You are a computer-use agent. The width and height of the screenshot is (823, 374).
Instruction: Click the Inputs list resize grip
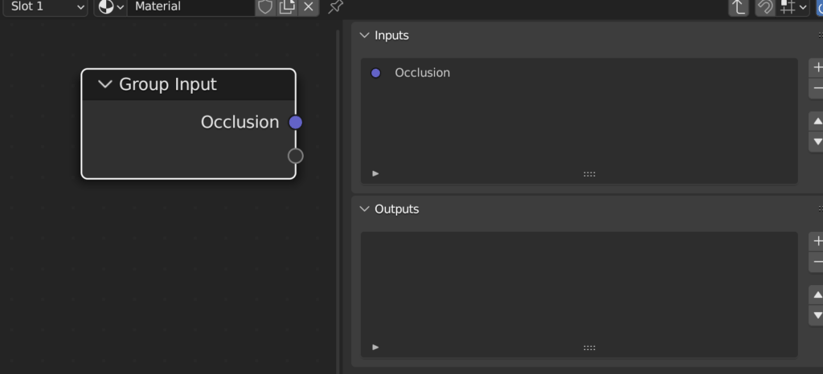(x=589, y=174)
